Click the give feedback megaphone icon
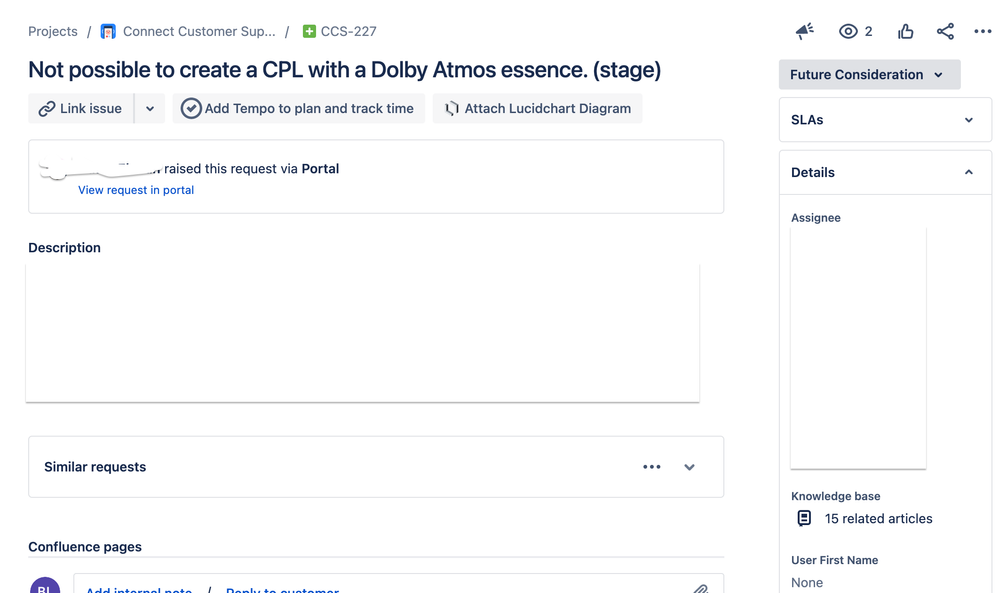Image resolution: width=999 pixels, height=593 pixels. tap(804, 32)
